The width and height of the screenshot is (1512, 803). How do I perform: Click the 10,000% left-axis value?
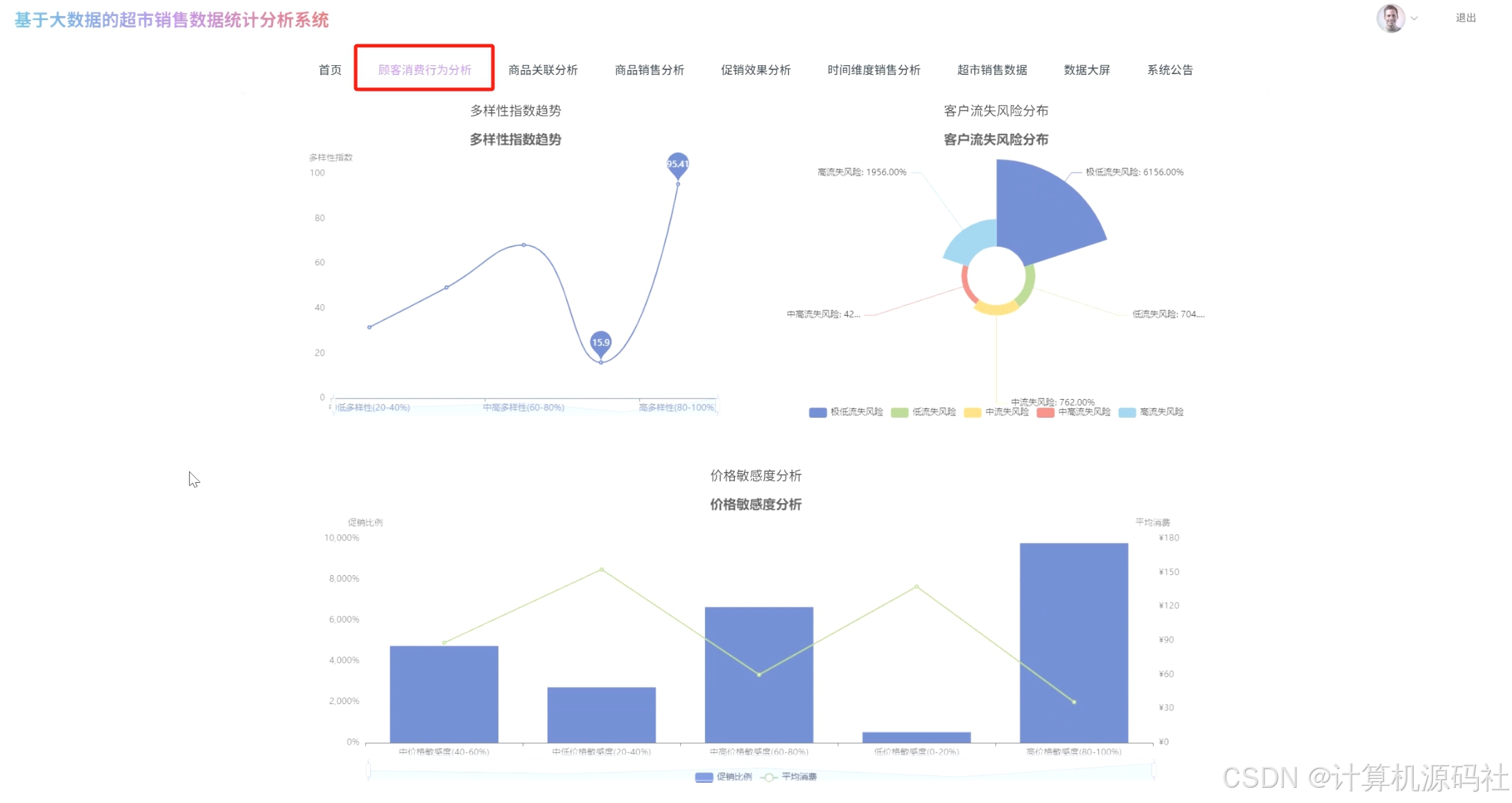point(342,538)
